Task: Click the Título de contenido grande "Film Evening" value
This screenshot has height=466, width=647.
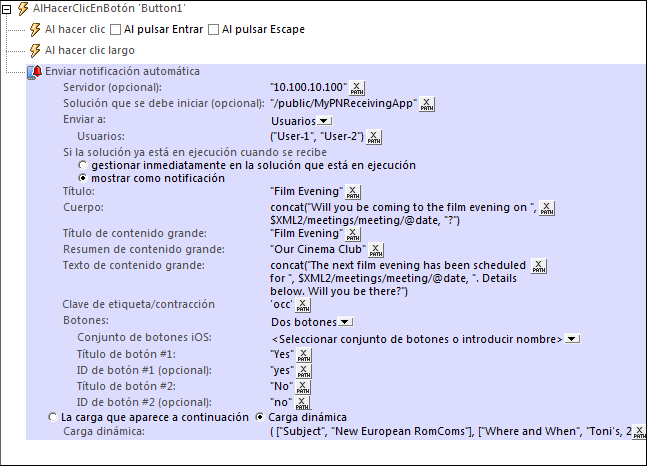Action: 307,234
